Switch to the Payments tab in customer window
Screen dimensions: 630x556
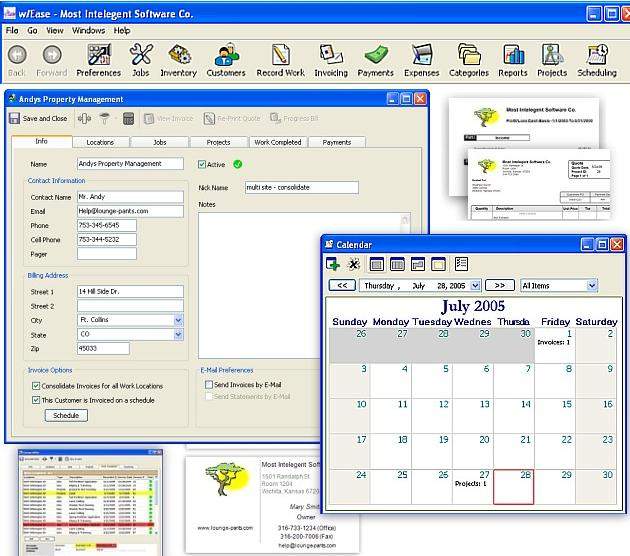pyautogui.click(x=337, y=142)
